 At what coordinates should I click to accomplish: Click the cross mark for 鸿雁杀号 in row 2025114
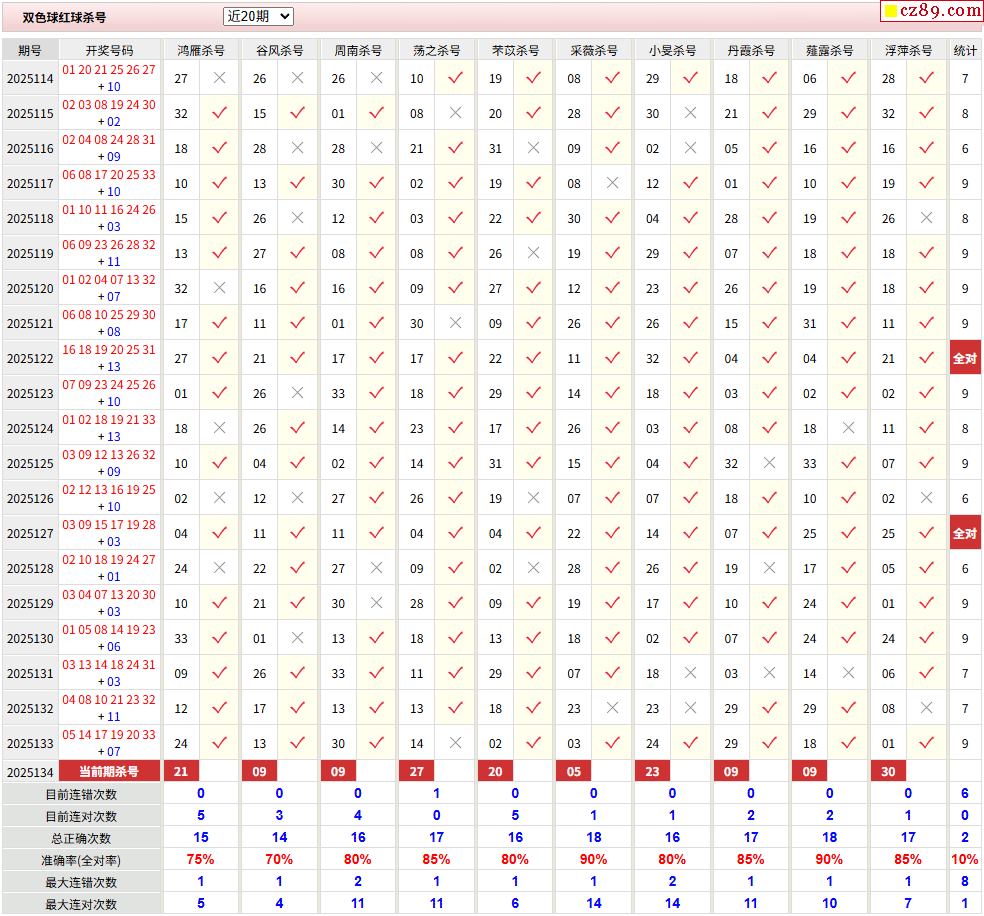[220, 78]
